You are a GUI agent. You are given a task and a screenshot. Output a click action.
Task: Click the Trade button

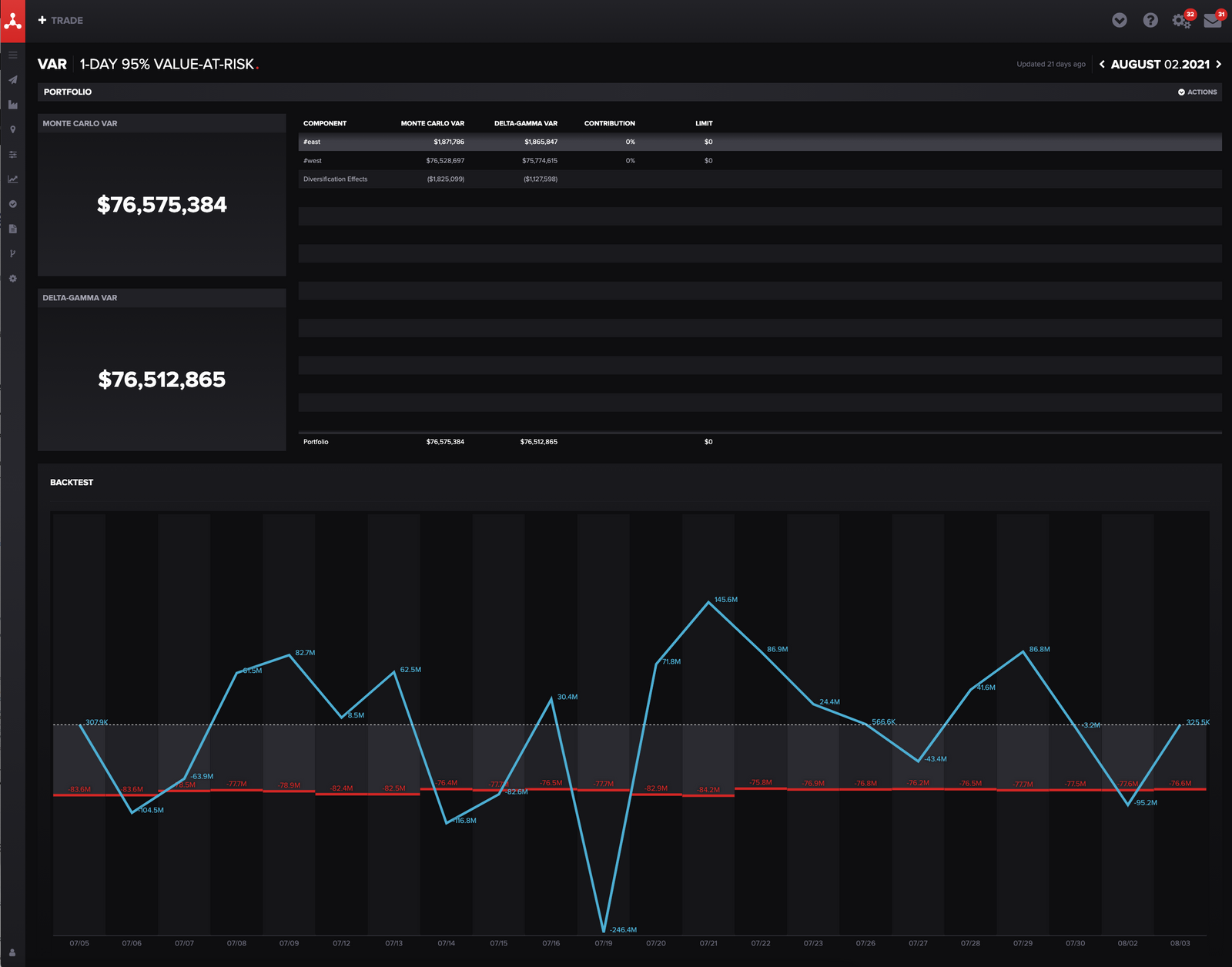(60, 21)
